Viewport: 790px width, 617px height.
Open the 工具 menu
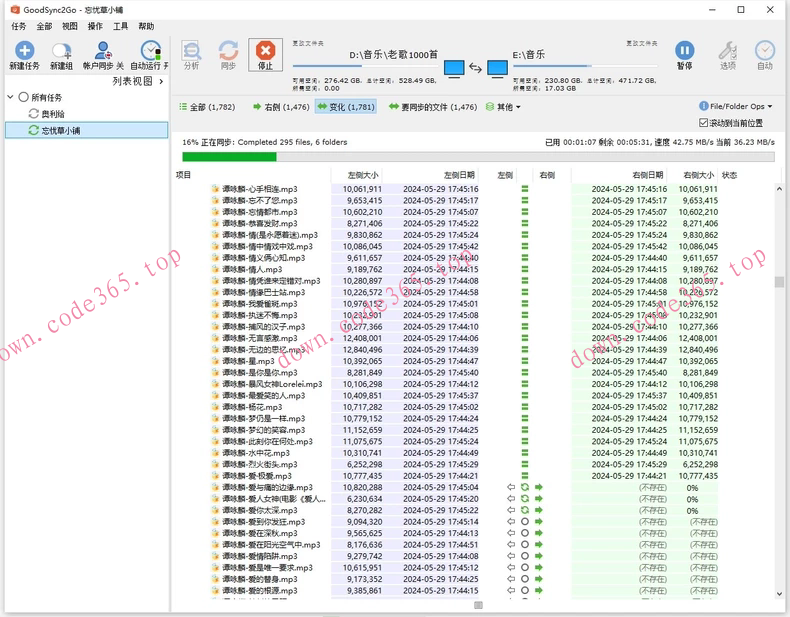(x=121, y=27)
